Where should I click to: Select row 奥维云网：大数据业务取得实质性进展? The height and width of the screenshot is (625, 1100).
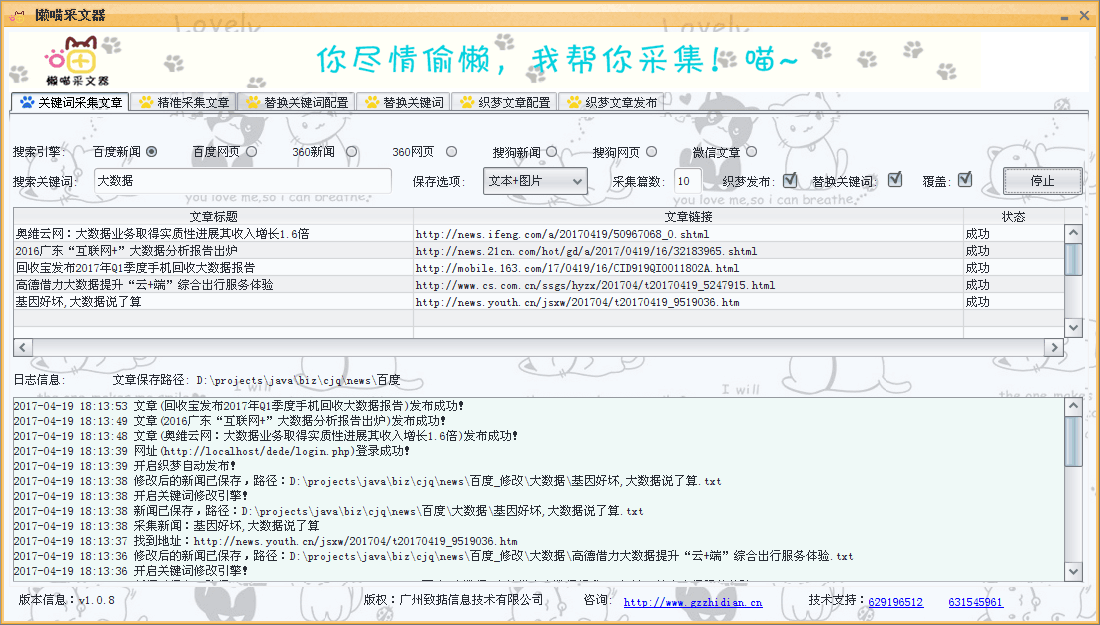[x=539, y=234]
